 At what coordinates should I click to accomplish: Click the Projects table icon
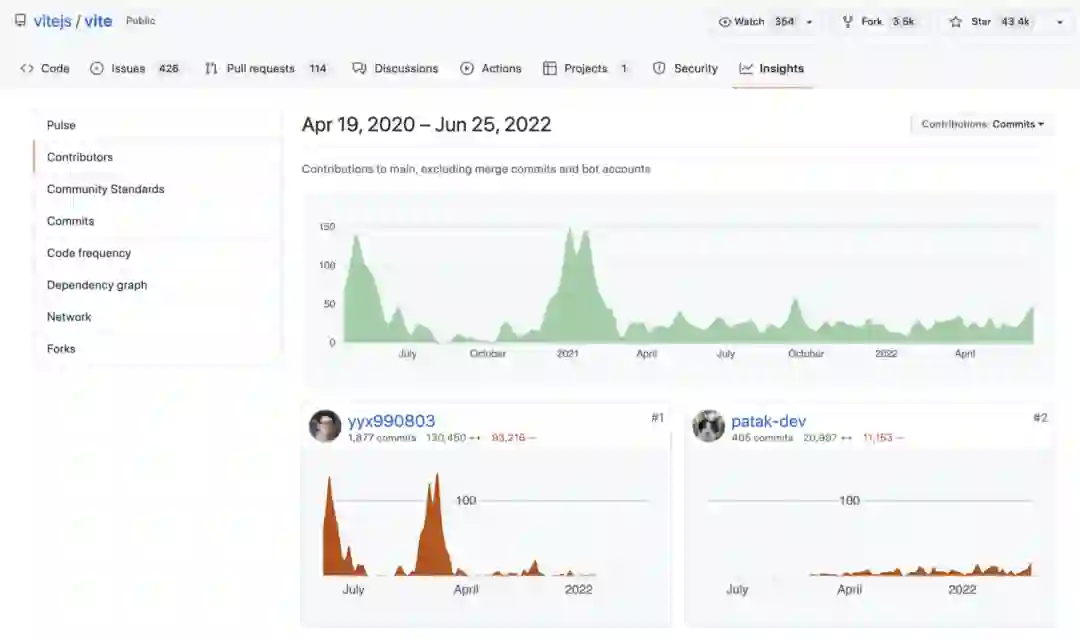pyautogui.click(x=550, y=68)
